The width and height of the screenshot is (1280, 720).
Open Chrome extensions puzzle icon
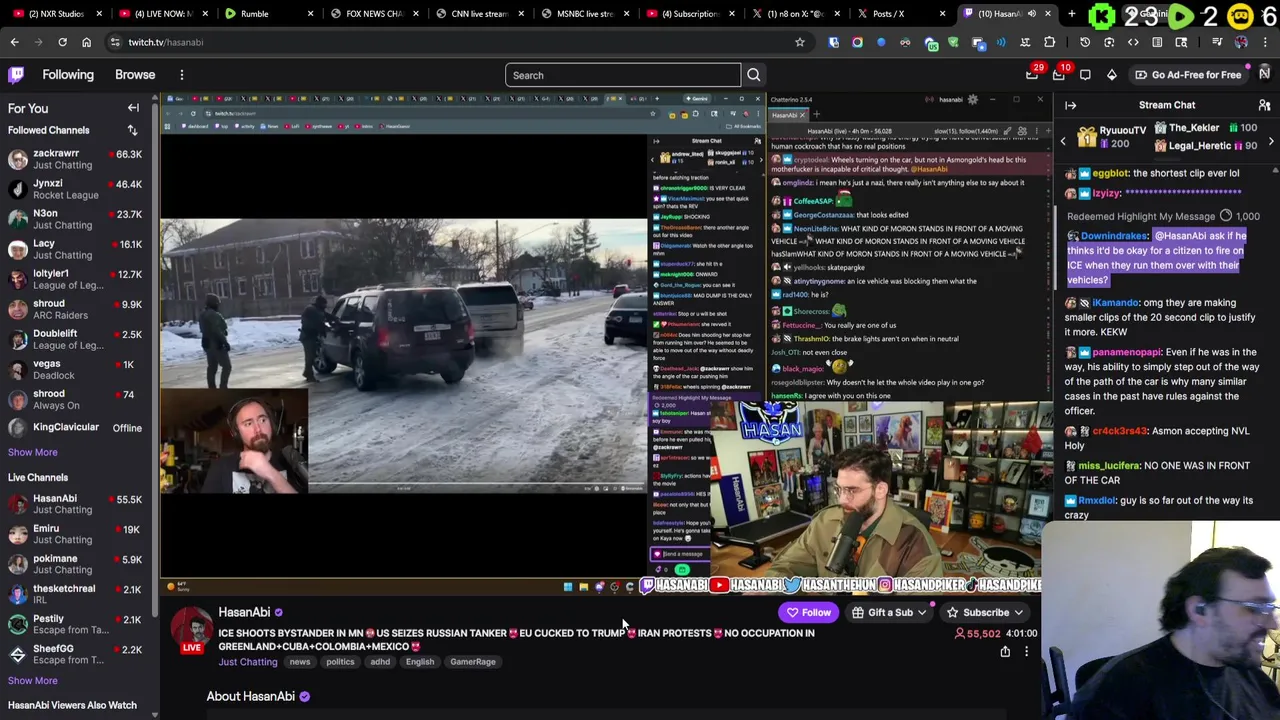point(1049,42)
